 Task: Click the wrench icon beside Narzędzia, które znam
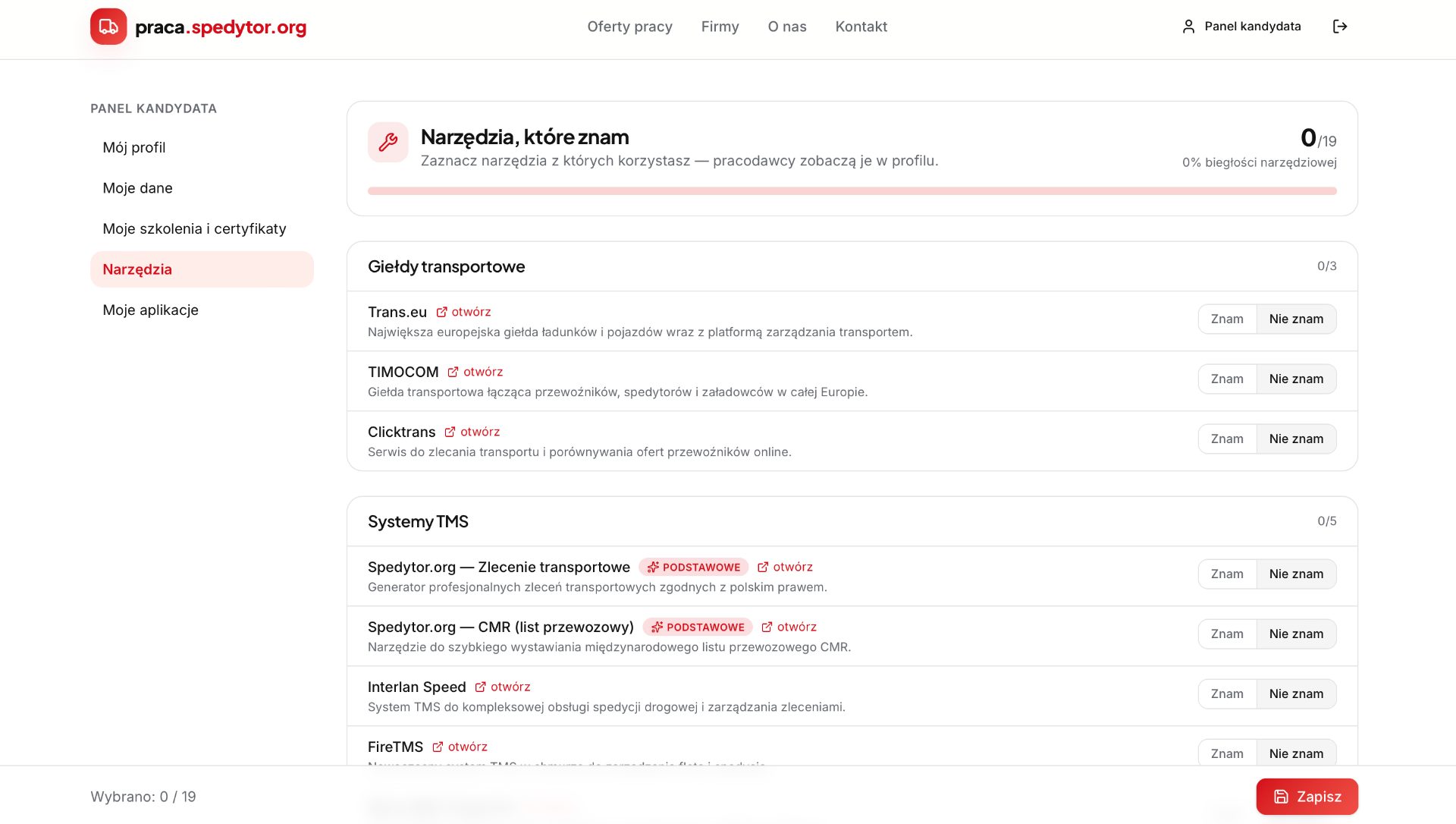coord(388,143)
